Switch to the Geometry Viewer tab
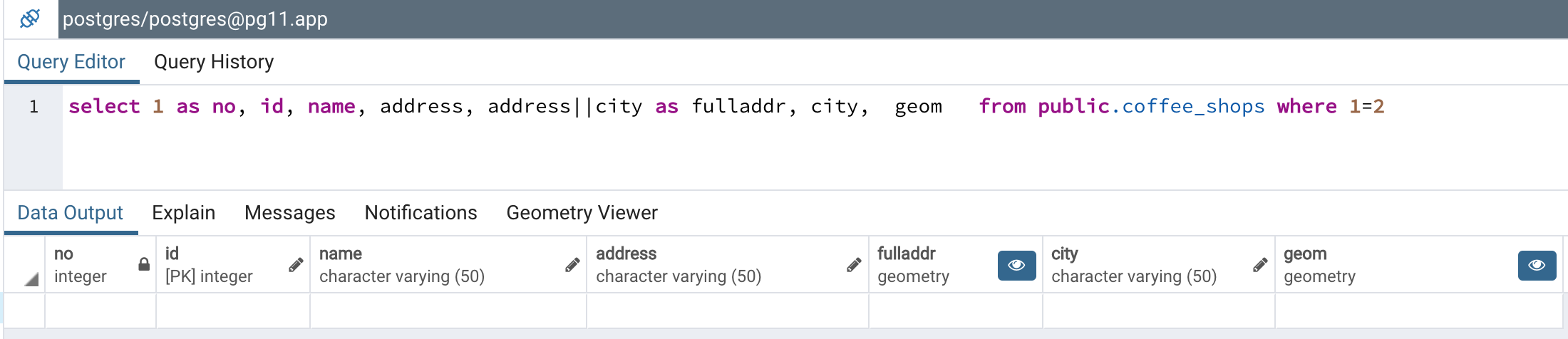 (582, 213)
